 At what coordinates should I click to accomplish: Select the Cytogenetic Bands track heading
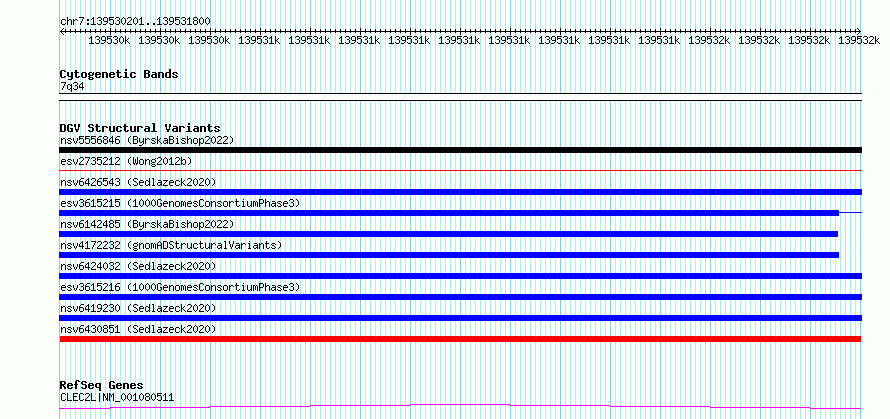(x=119, y=74)
